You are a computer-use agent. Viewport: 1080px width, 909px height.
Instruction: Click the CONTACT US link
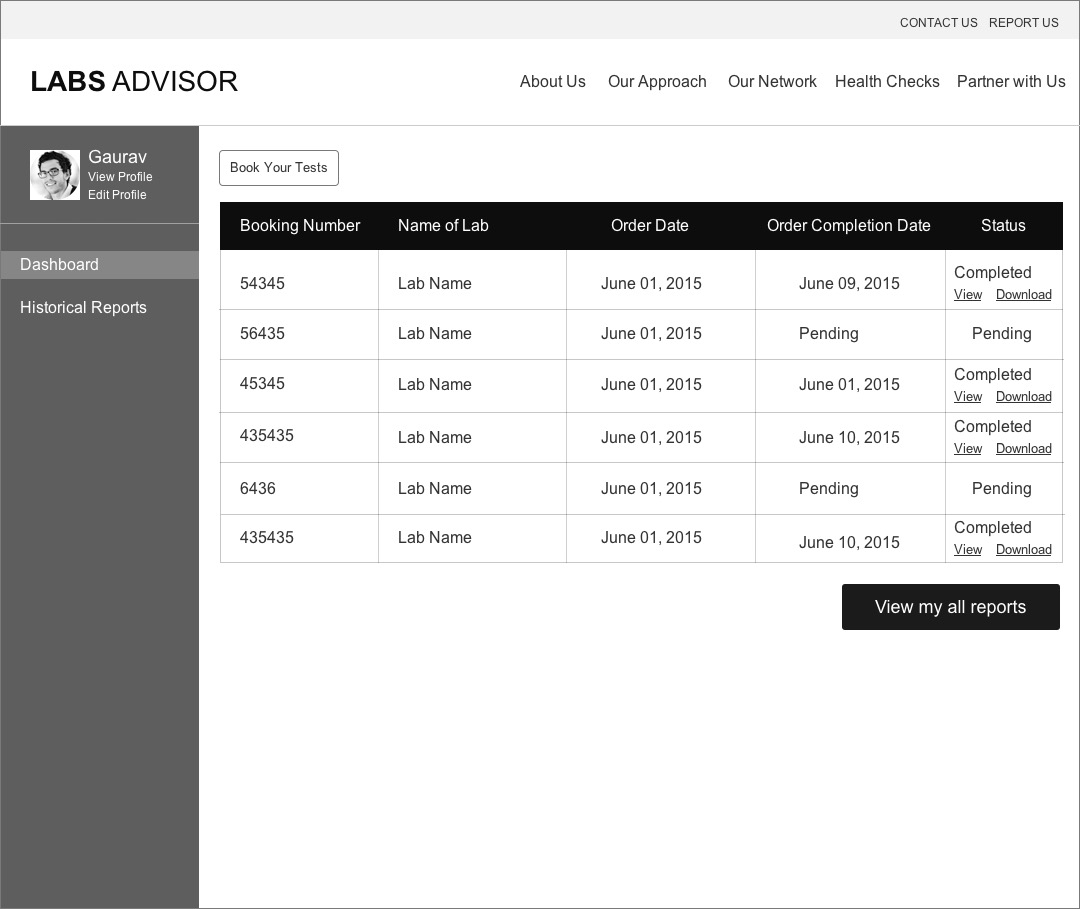coord(938,23)
